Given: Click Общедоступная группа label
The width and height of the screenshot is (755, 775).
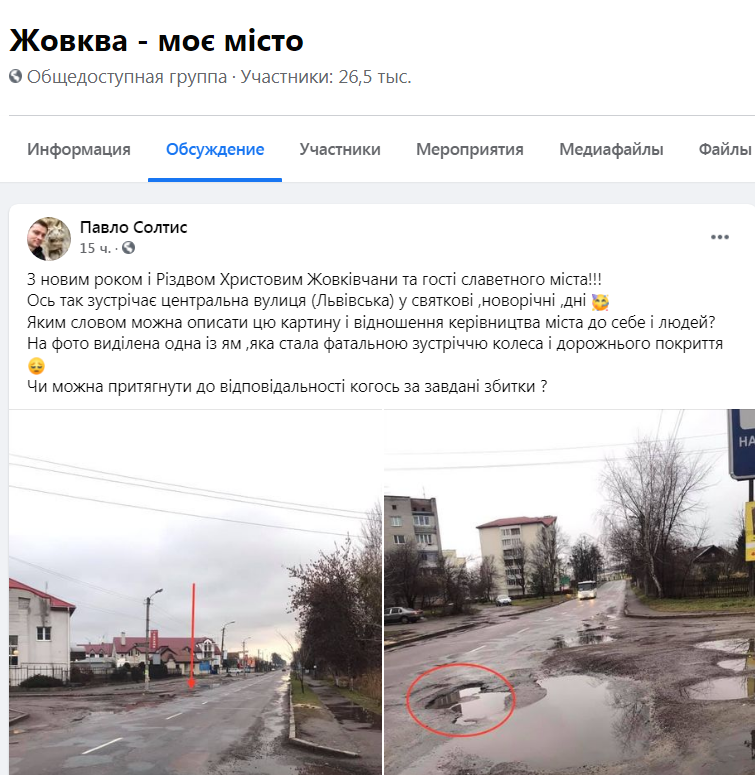Looking at the screenshot, I should [x=127, y=77].
